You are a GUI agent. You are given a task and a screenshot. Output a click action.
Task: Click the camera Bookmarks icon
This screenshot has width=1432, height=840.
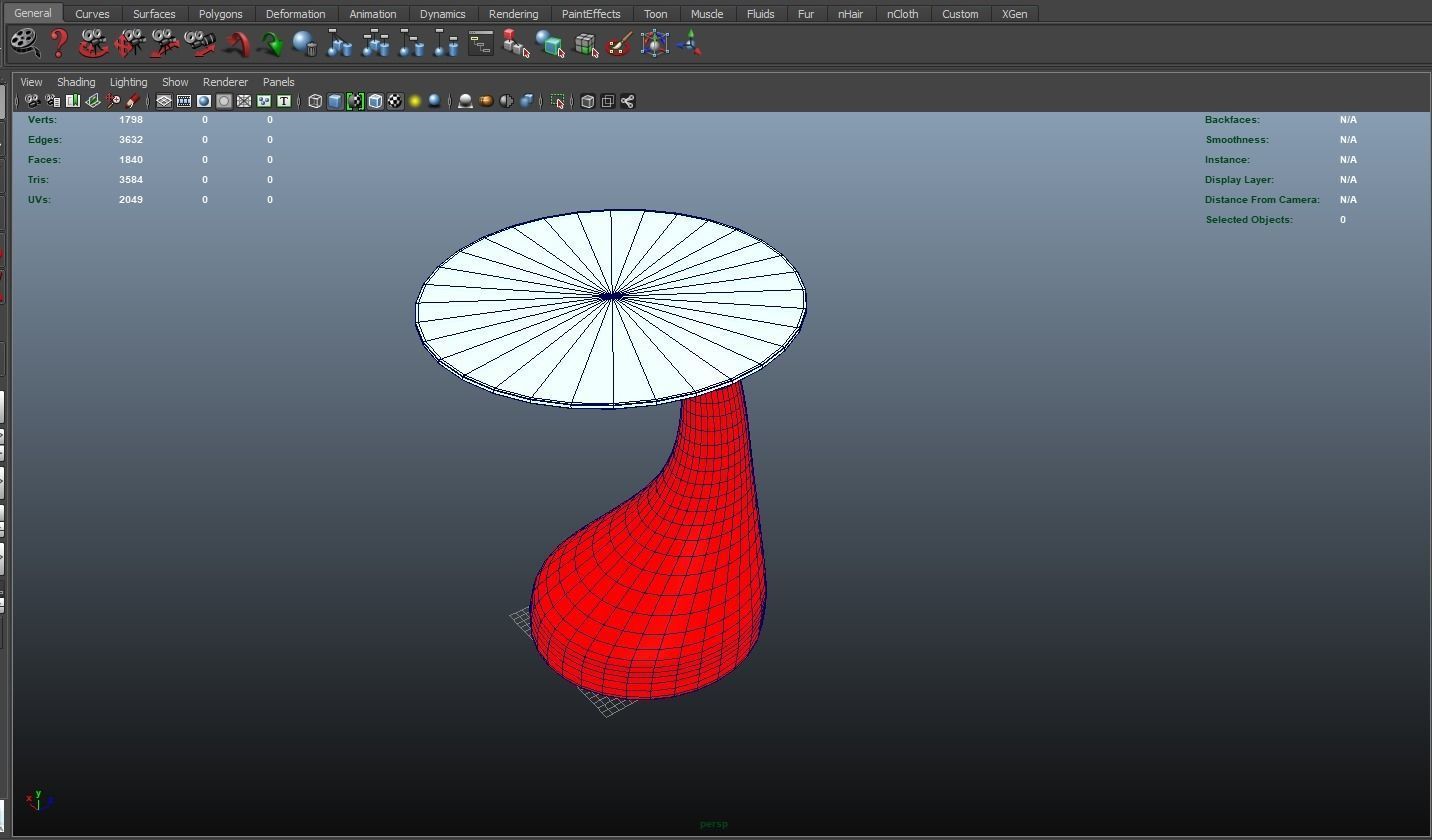click(x=72, y=101)
